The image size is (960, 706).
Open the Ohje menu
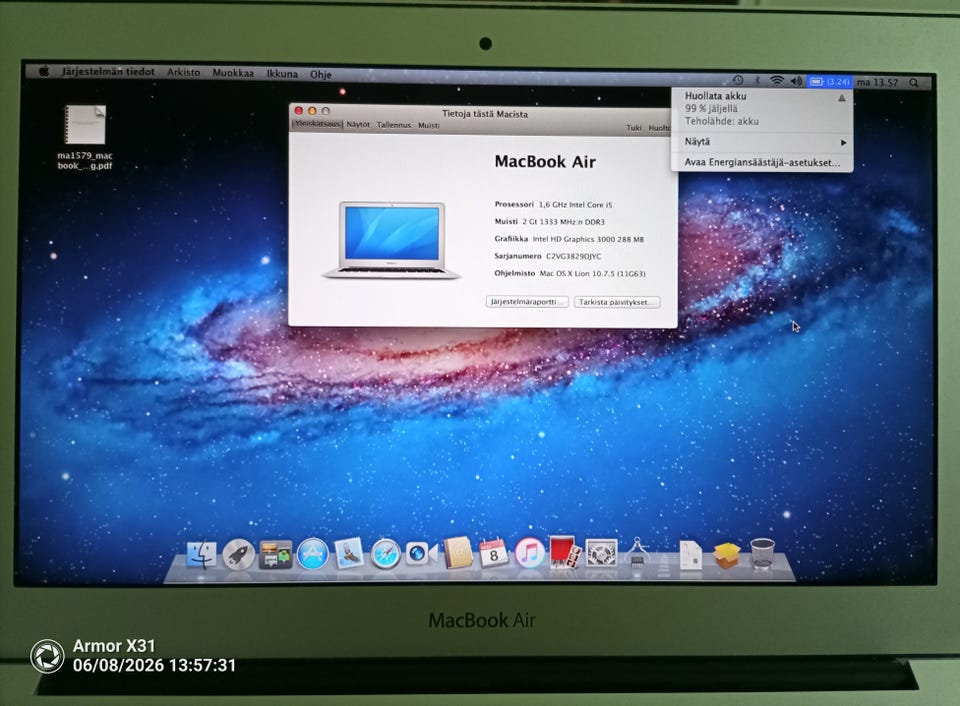321,74
